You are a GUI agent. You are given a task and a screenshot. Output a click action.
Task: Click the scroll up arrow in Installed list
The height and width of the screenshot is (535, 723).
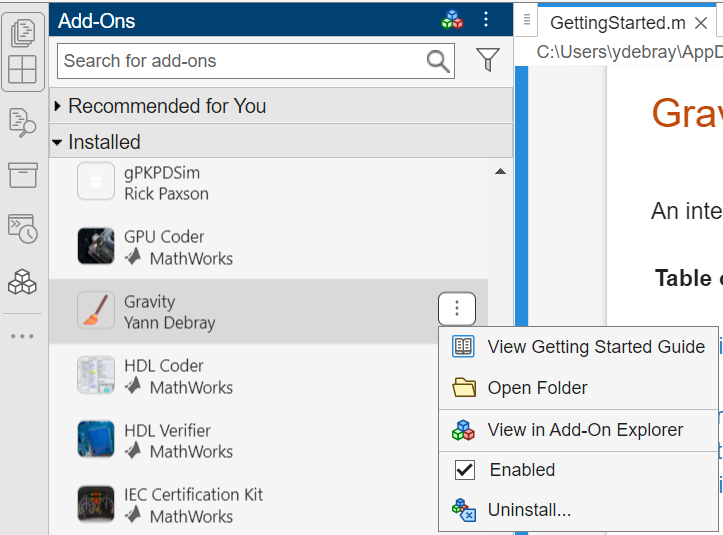(500, 172)
